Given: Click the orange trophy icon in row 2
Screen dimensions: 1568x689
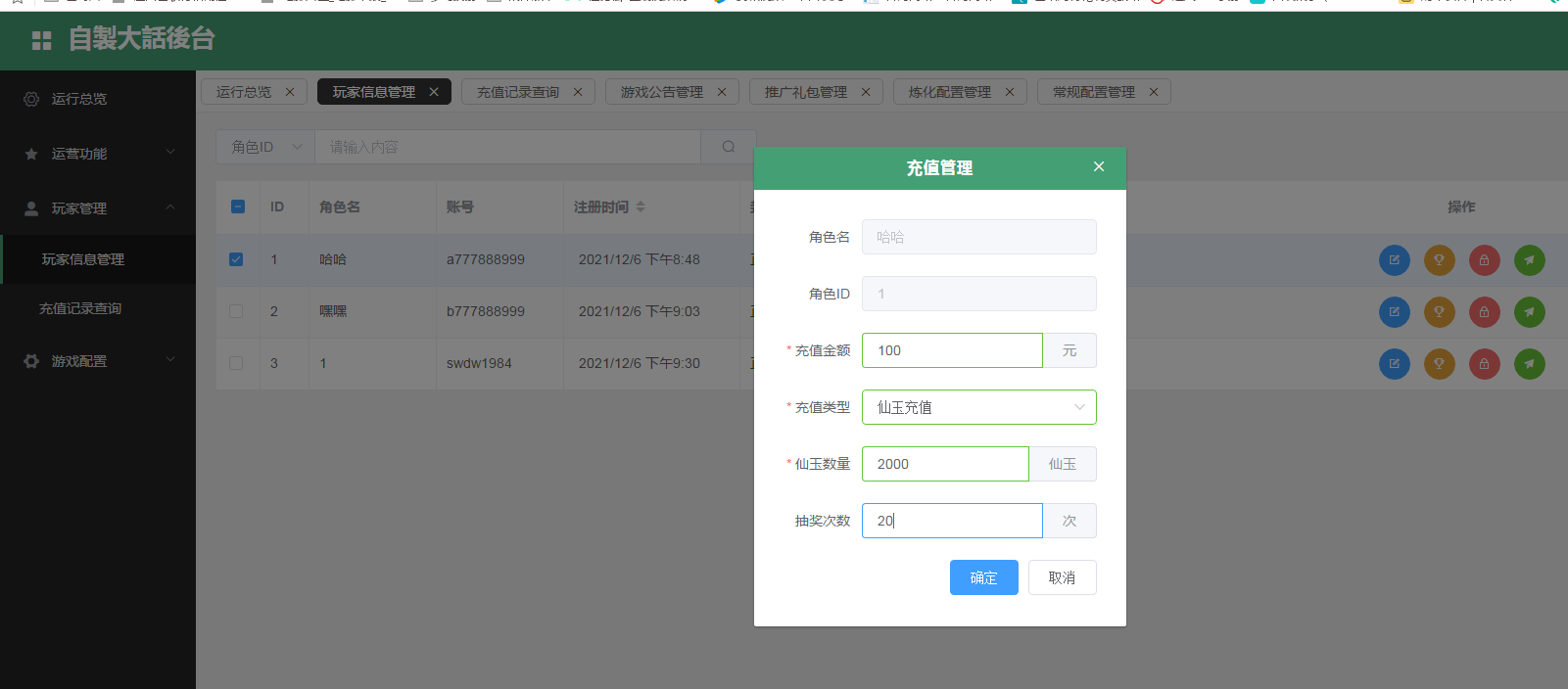Looking at the screenshot, I should point(1439,312).
